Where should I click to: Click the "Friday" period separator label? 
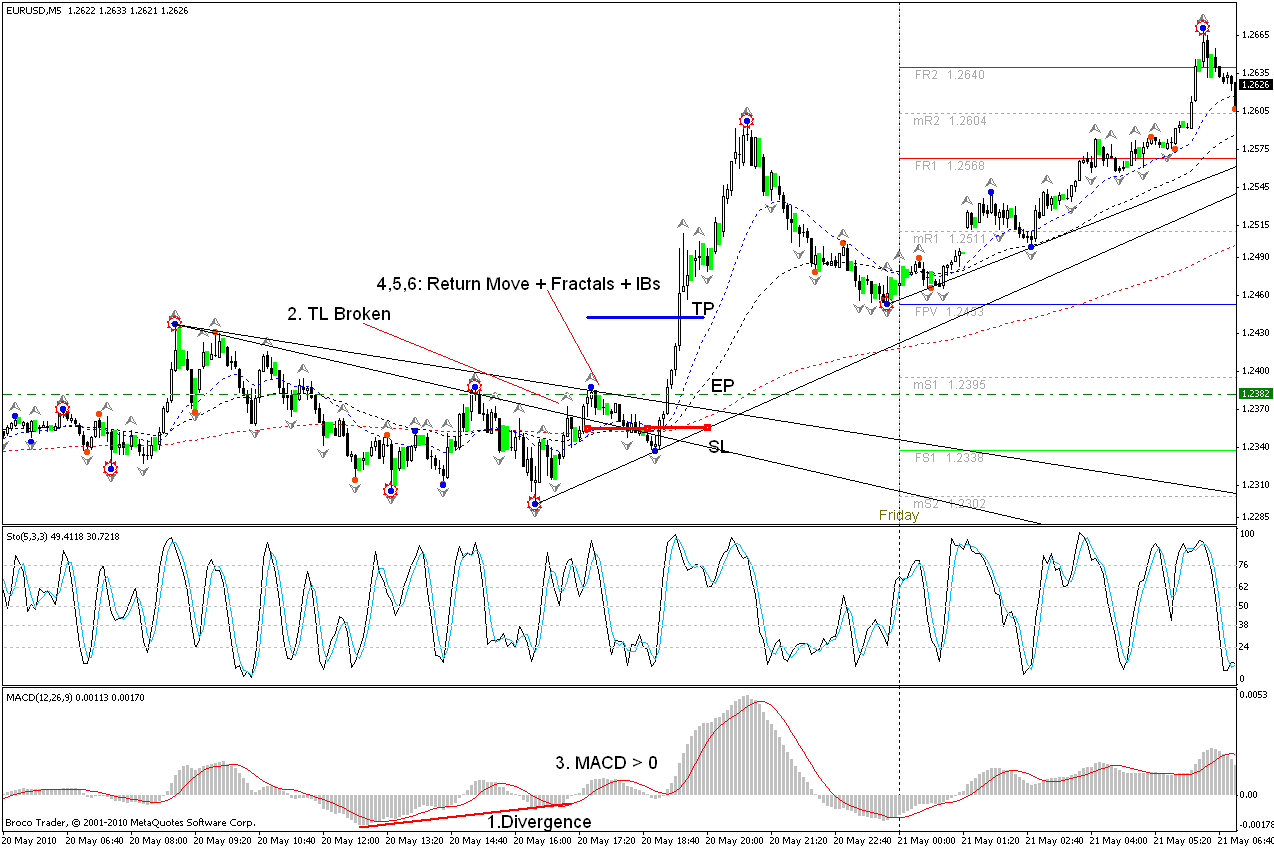coord(899,515)
